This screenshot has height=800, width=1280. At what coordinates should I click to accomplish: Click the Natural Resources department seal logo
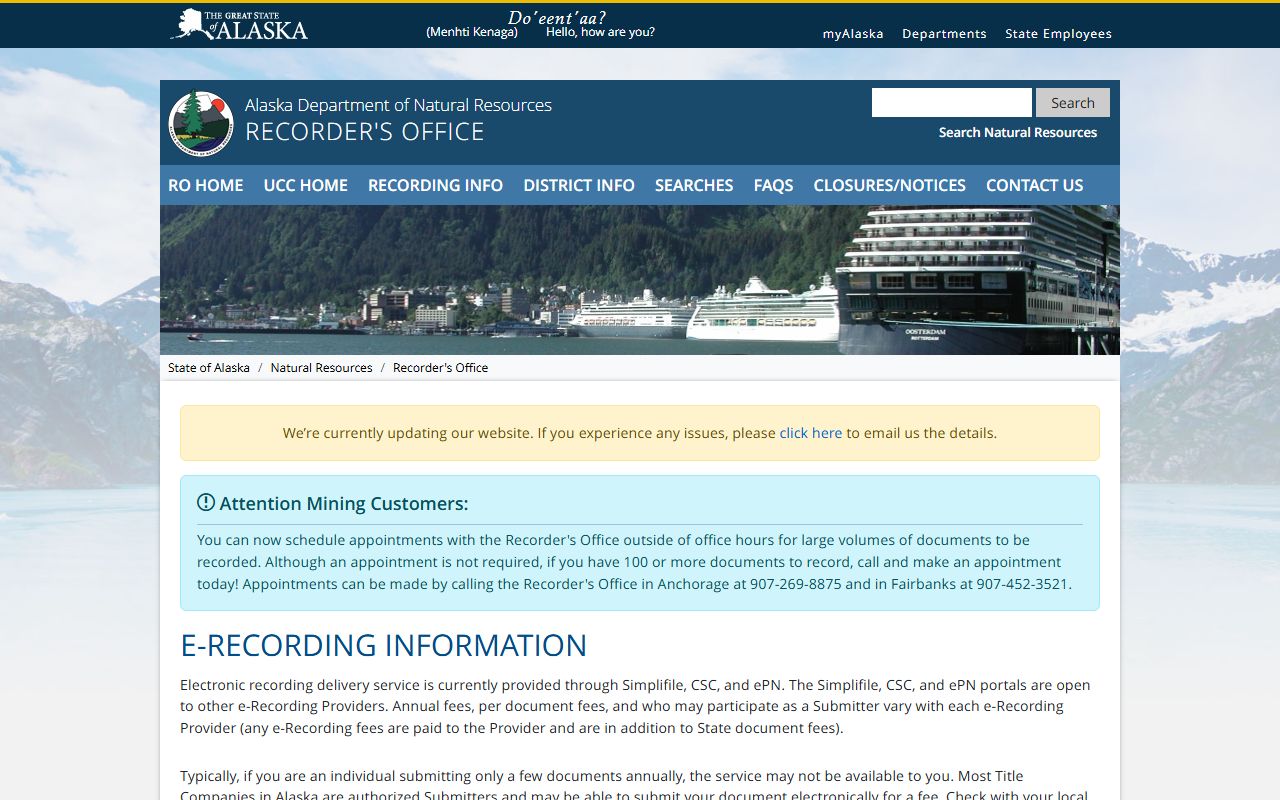coord(201,123)
